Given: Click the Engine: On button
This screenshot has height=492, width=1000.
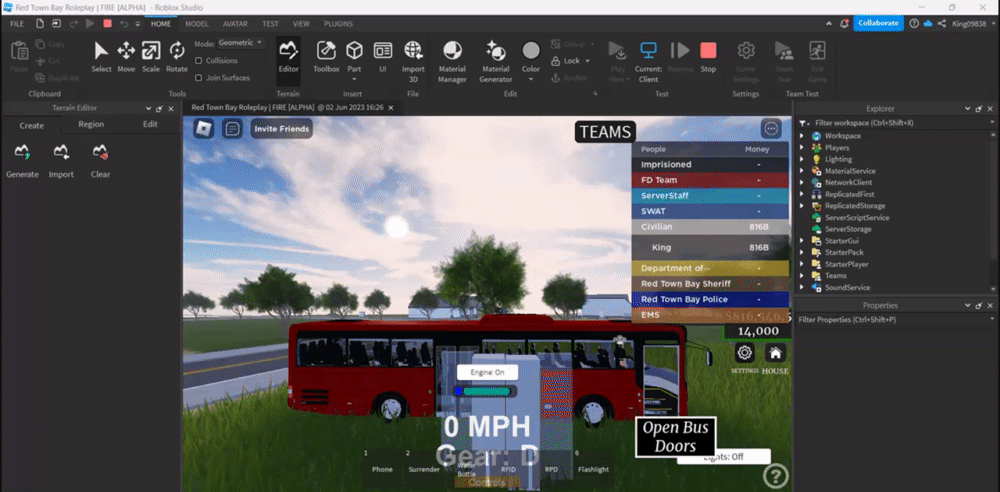Looking at the screenshot, I should (x=487, y=372).
